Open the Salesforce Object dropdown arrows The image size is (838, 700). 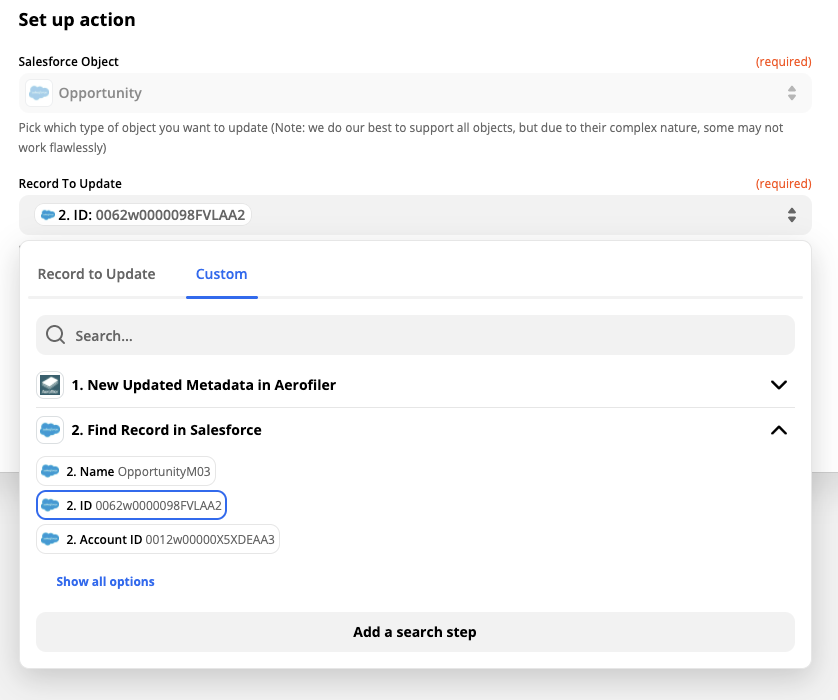(791, 93)
